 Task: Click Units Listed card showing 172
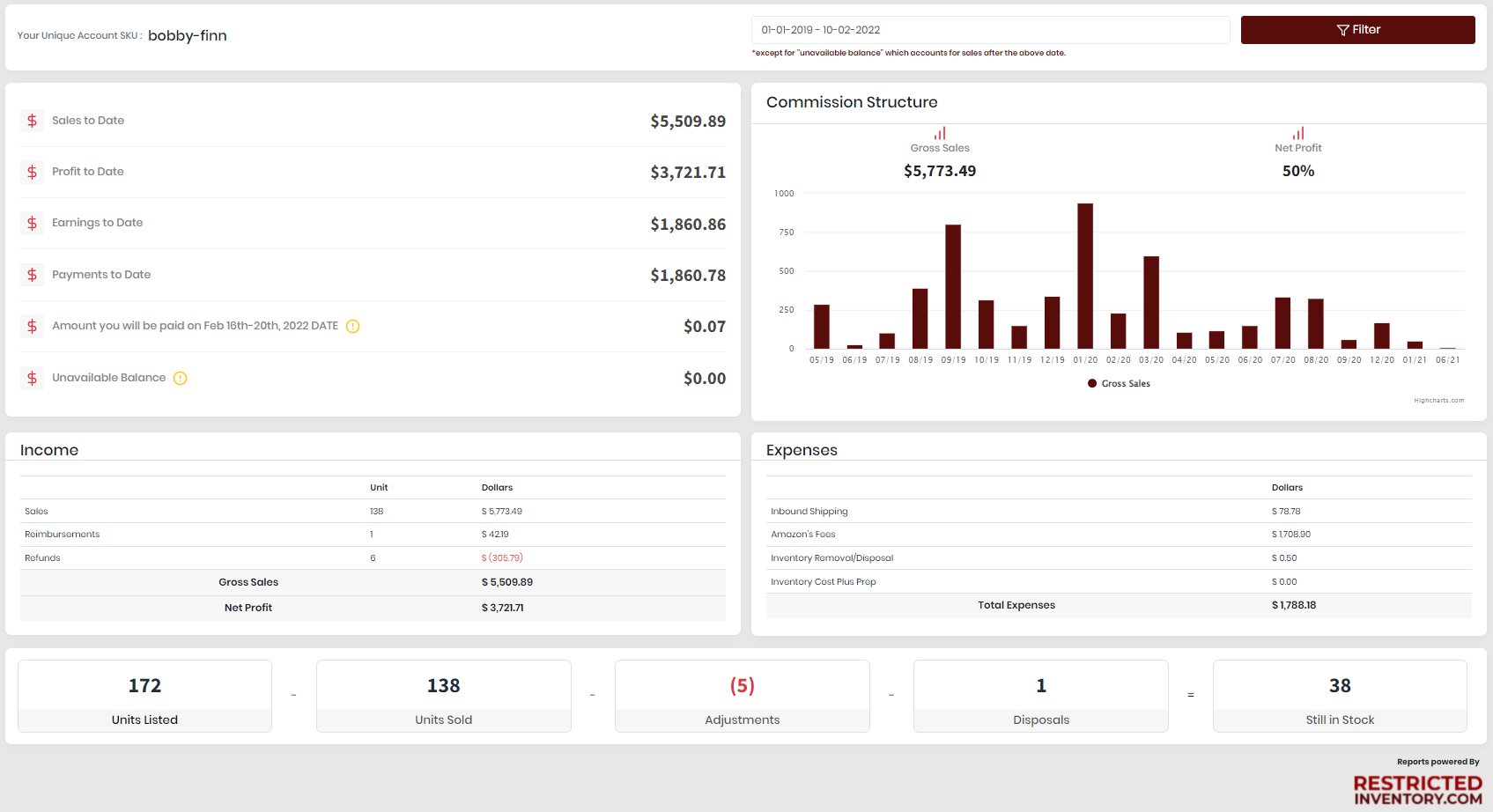click(x=144, y=696)
